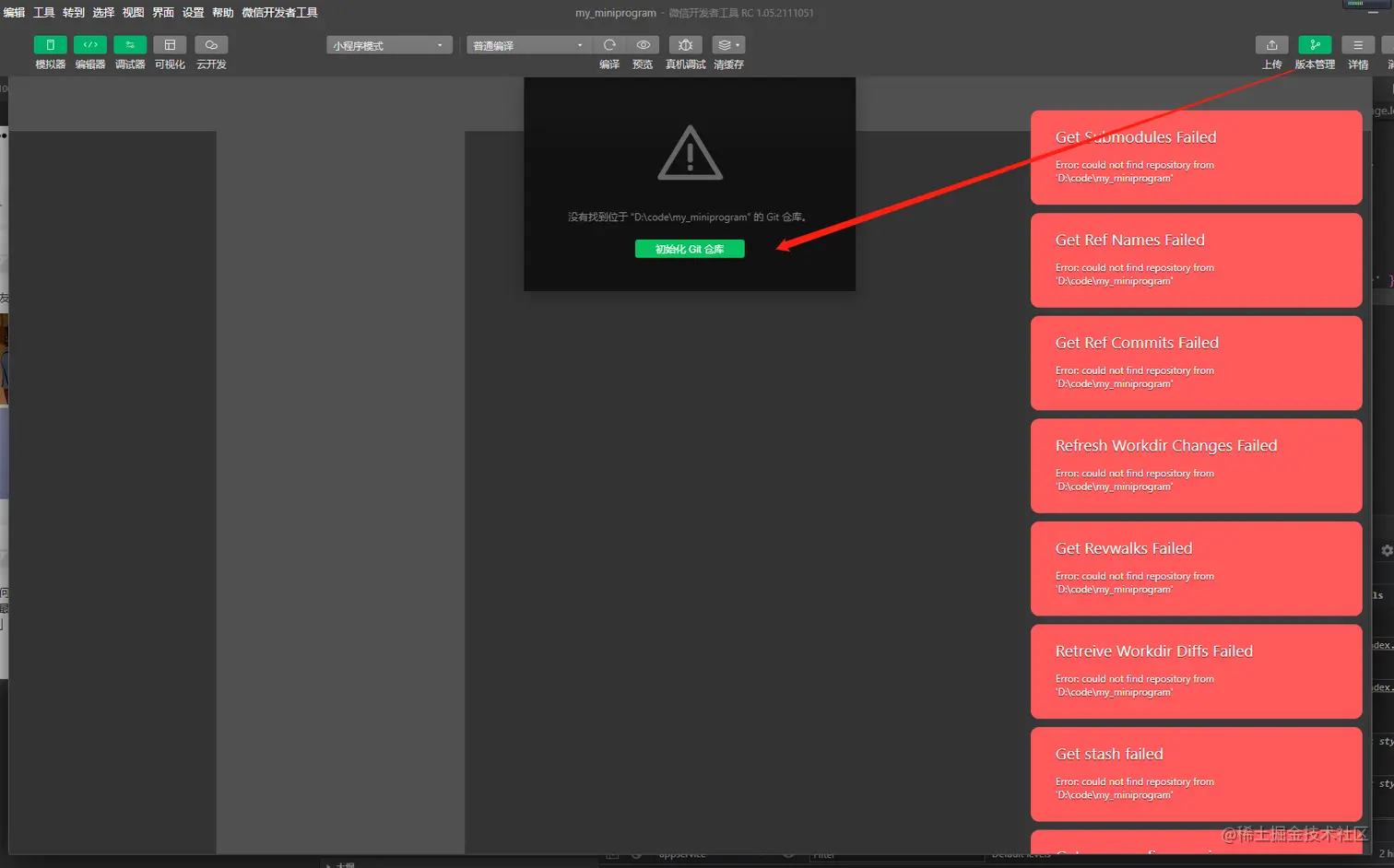
Task: Open the 视图 menu
Action: tap(134, 13)
